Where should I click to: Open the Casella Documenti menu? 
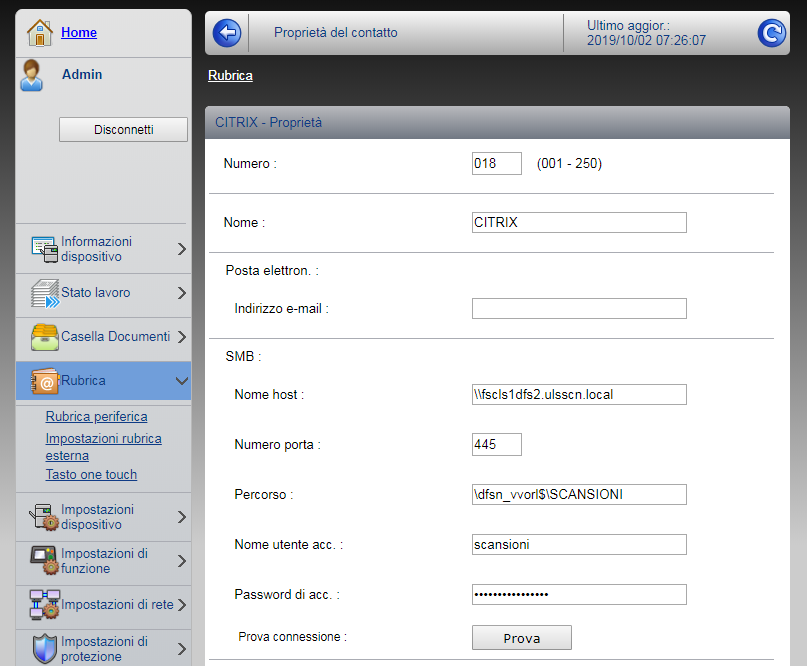(x=103, y=337)
